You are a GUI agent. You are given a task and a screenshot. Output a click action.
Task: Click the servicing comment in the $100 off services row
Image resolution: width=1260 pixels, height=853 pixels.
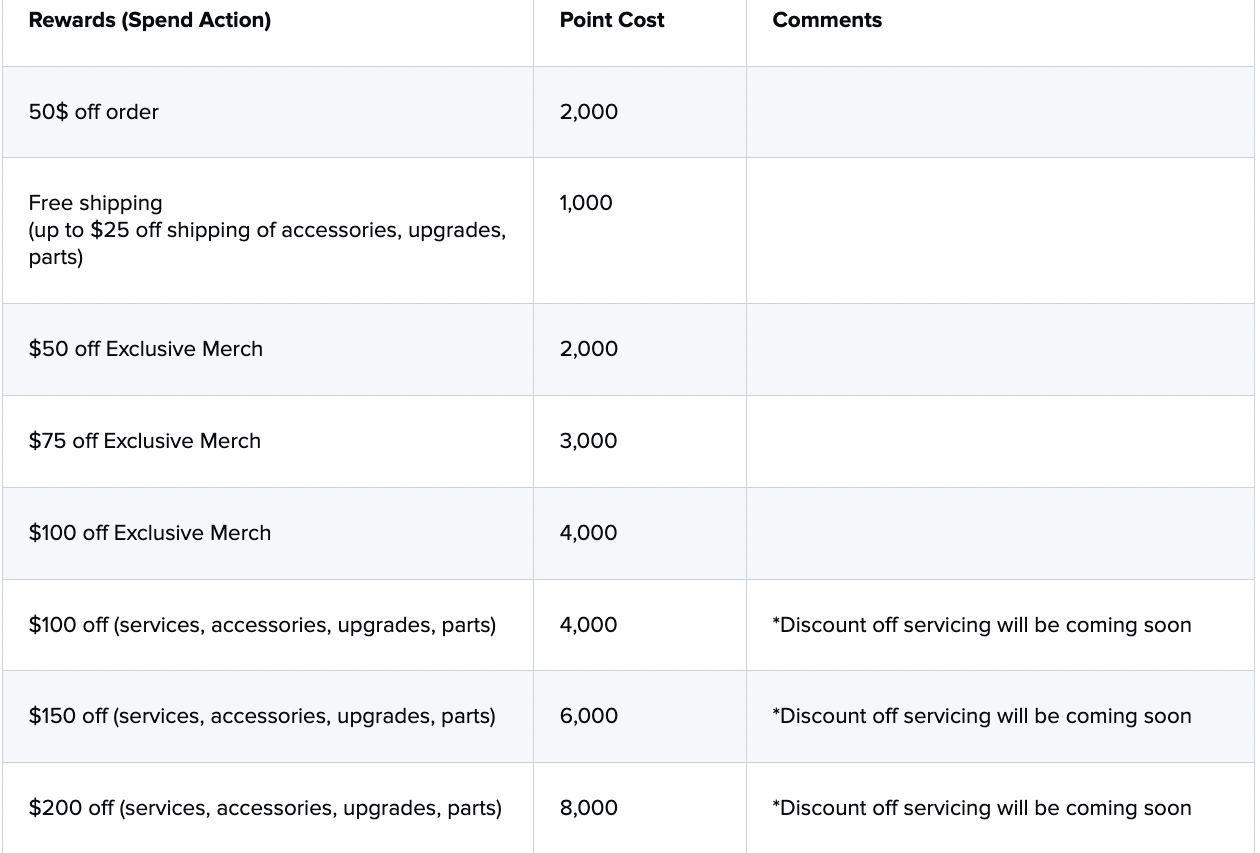[x=981, y=625]
